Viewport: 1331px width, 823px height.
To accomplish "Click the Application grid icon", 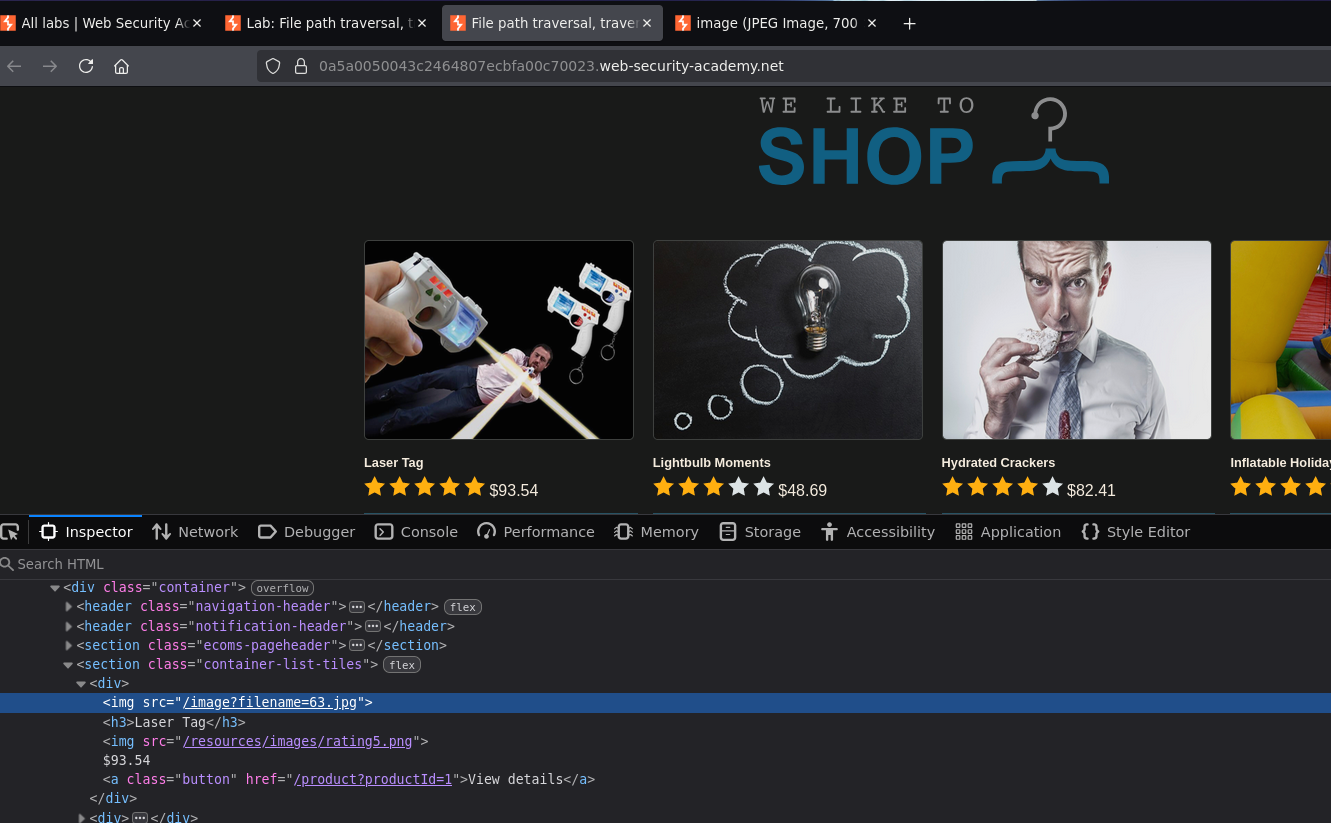I will (x=964, y=532).
